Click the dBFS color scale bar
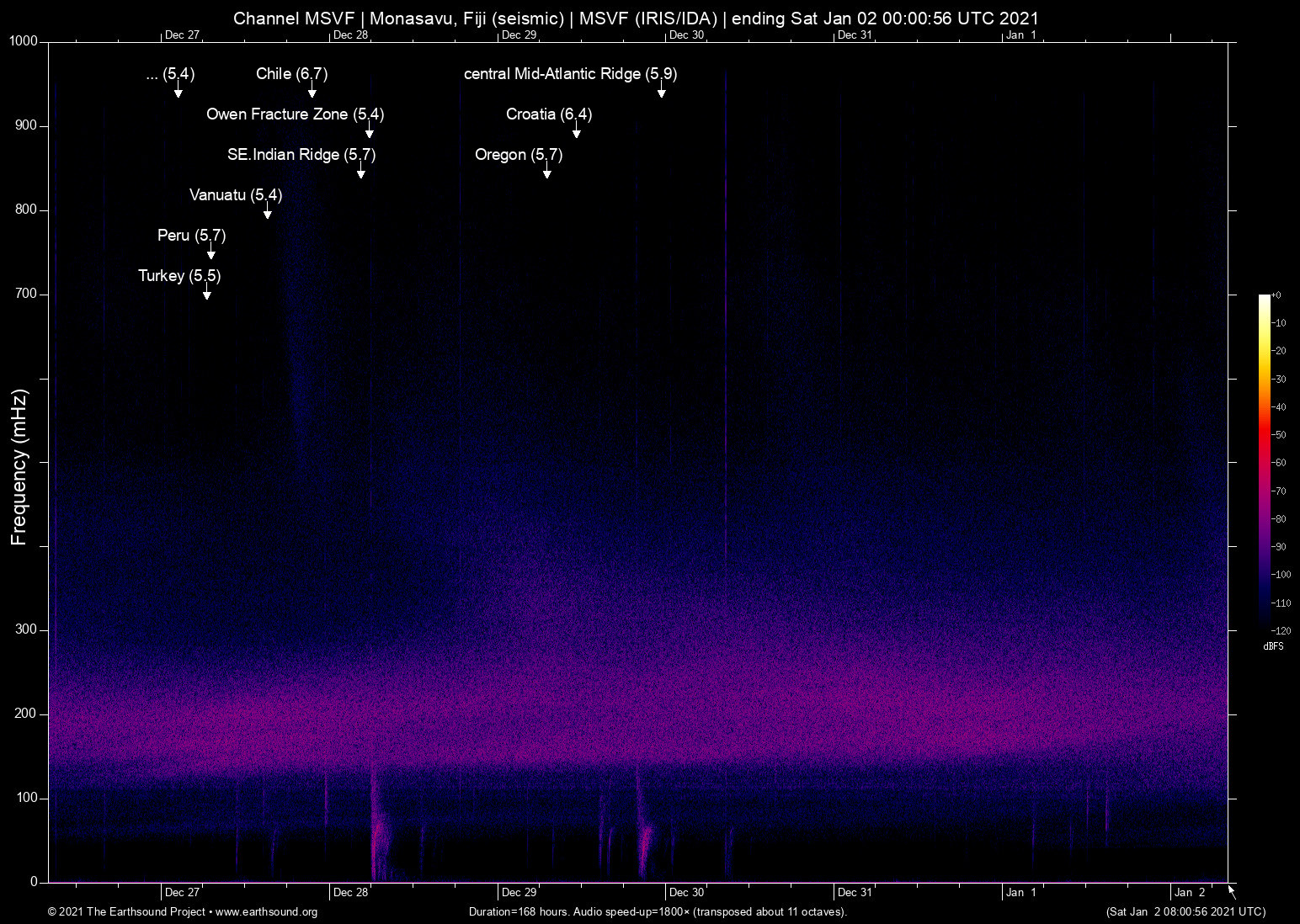The image size is (1300, 924). click(x=1265, y=461)
